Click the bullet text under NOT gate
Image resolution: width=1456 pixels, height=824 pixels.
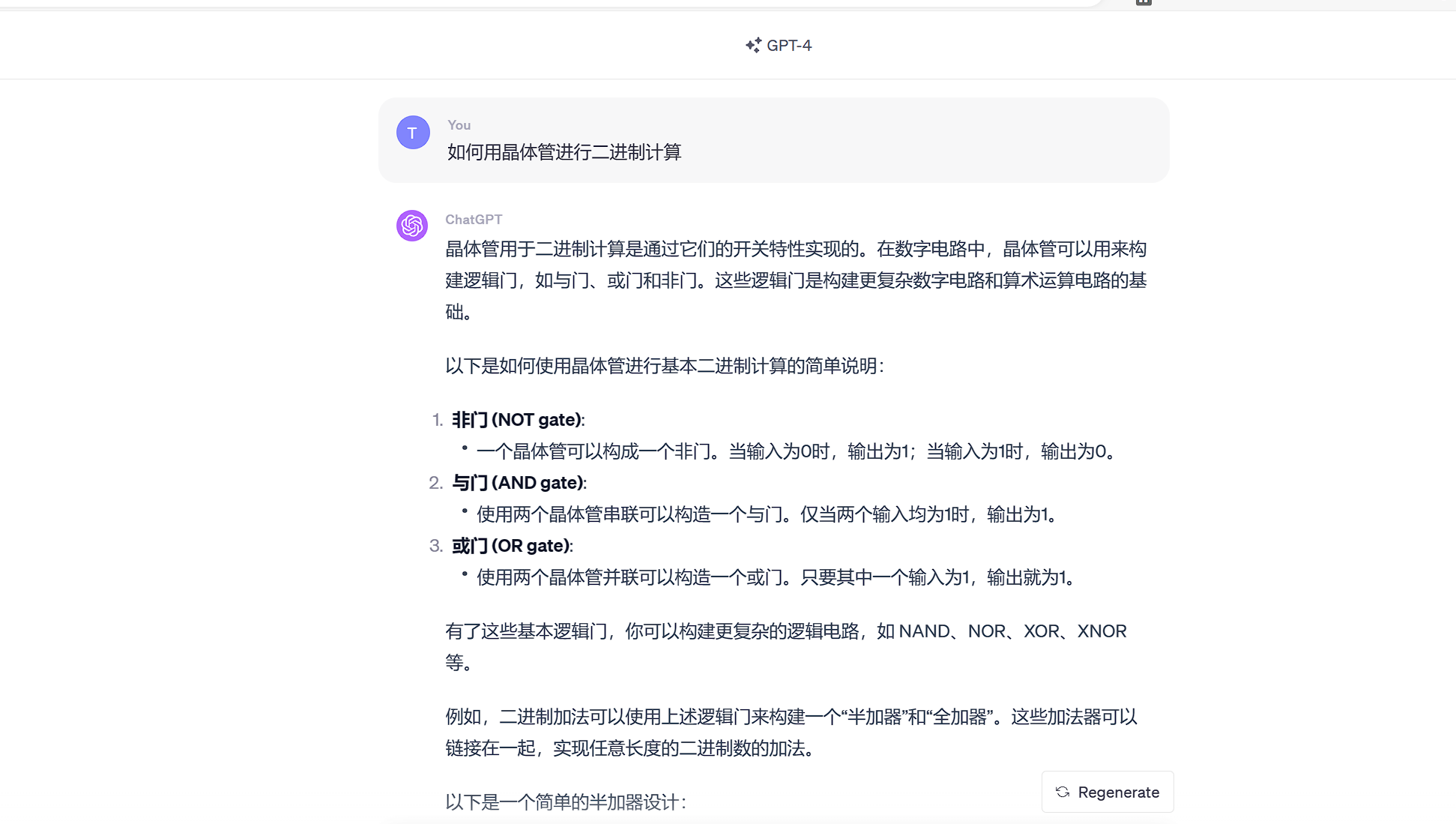[x=799, y=451]
